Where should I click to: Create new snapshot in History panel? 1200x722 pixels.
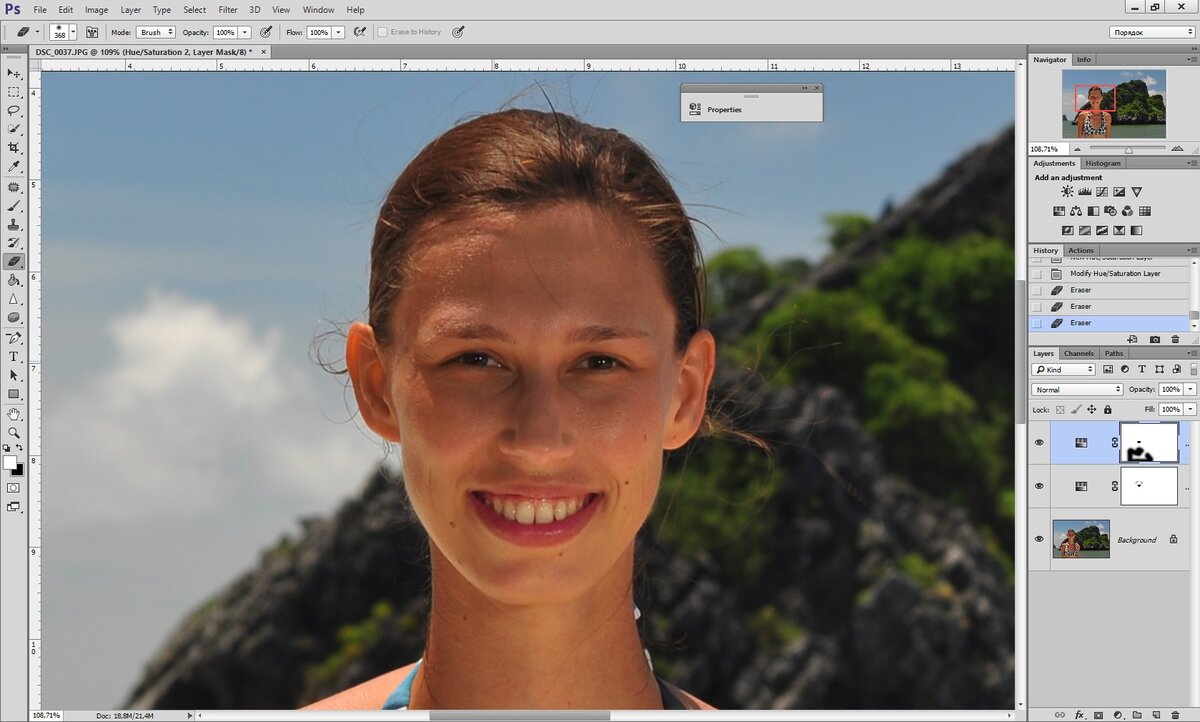pyautogui.click(x=1155, y=340)
